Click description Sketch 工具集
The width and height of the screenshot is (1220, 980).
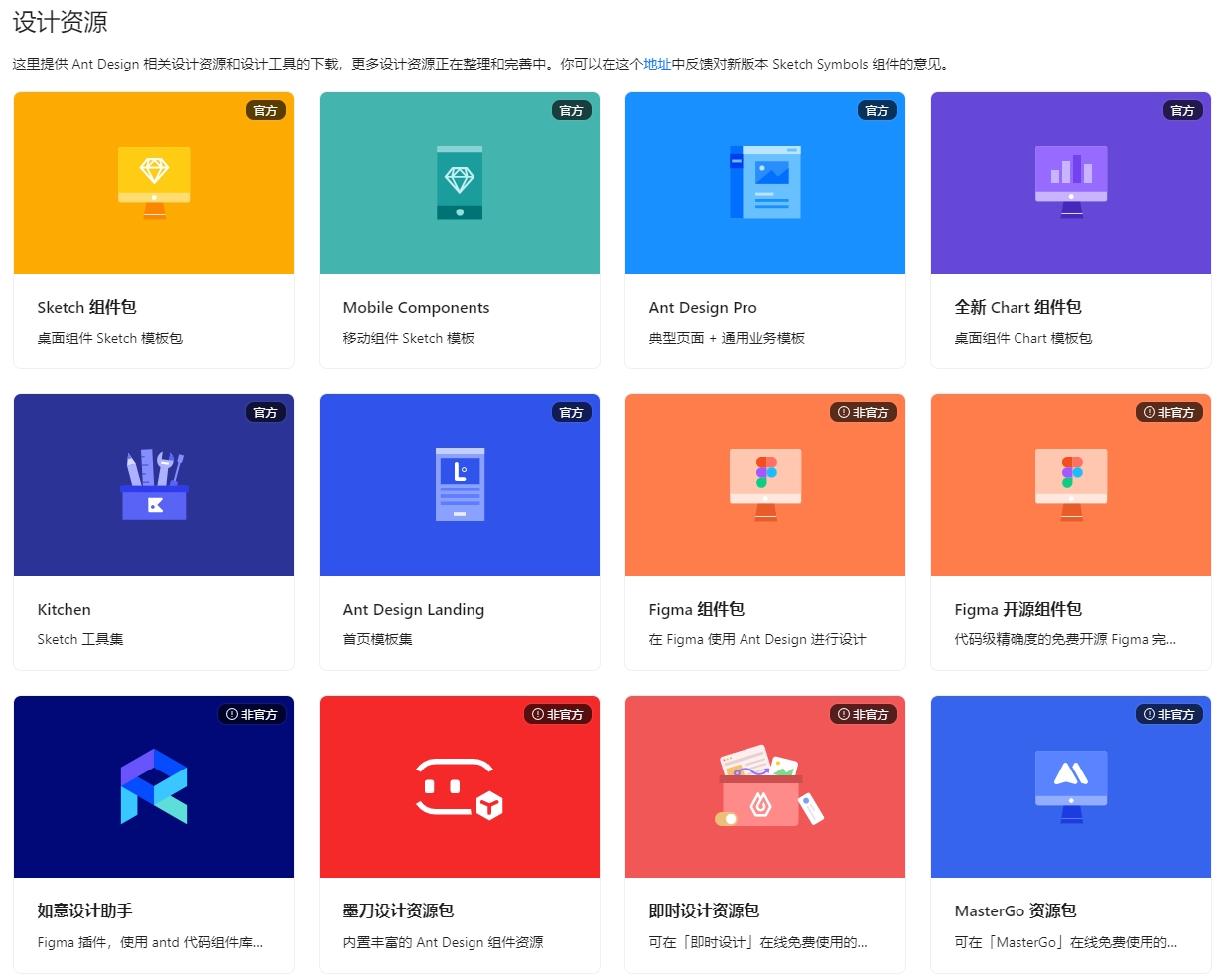[x=80, y=639]
